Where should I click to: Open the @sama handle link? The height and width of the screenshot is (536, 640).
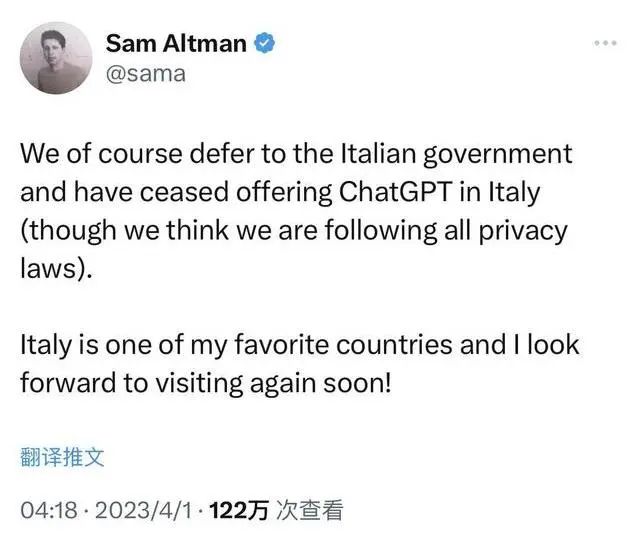pos(146,74)
